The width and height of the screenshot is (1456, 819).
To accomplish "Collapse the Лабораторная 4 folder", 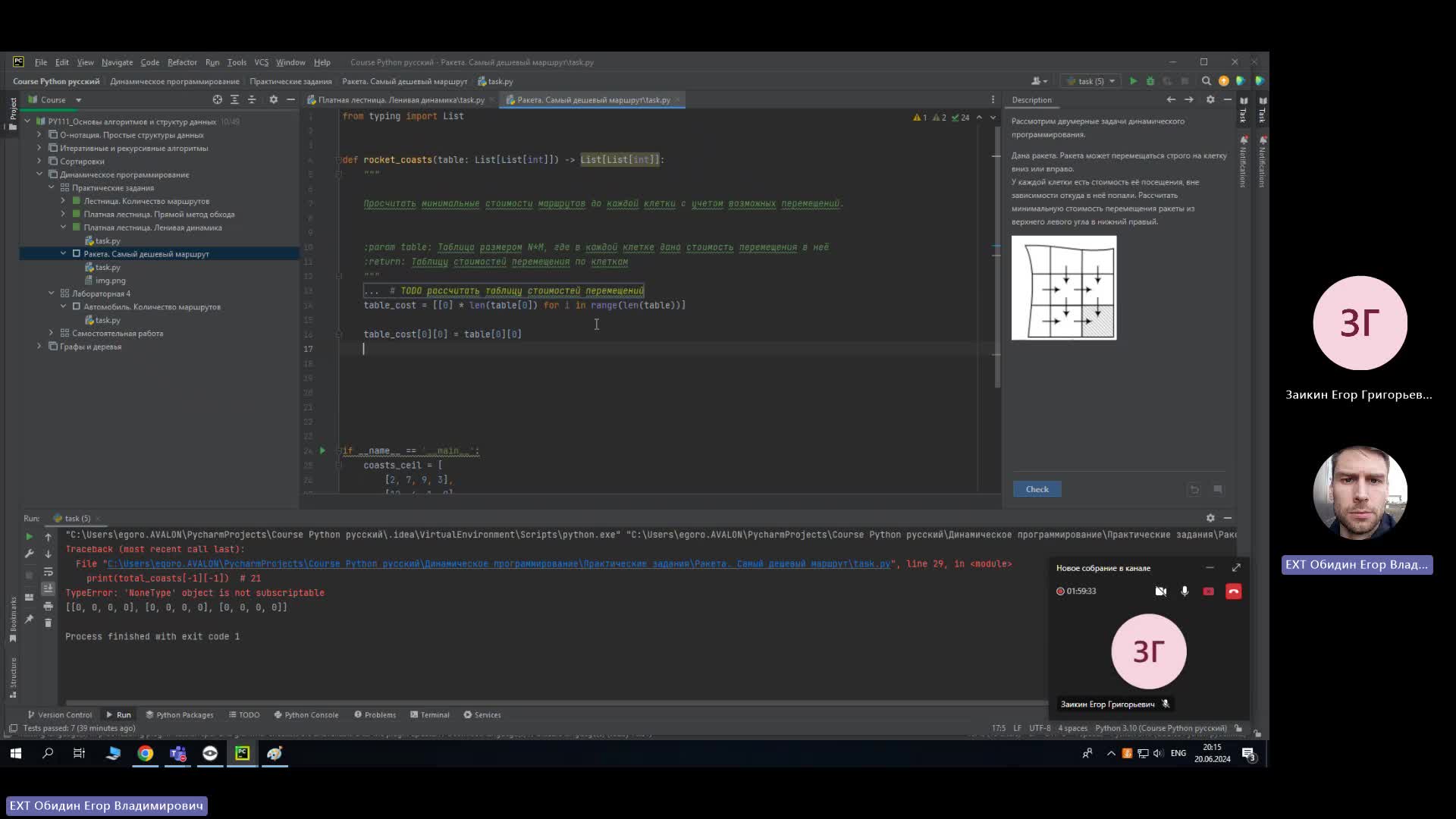I will tap(52, 293).
